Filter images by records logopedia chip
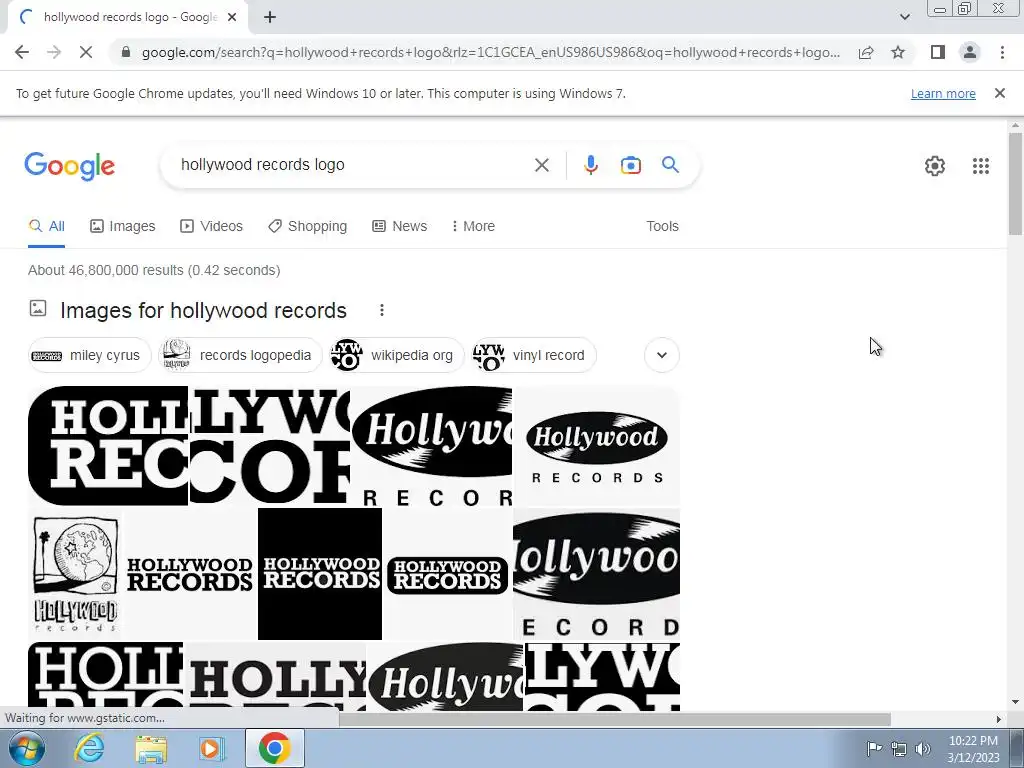 coord(240,355)
